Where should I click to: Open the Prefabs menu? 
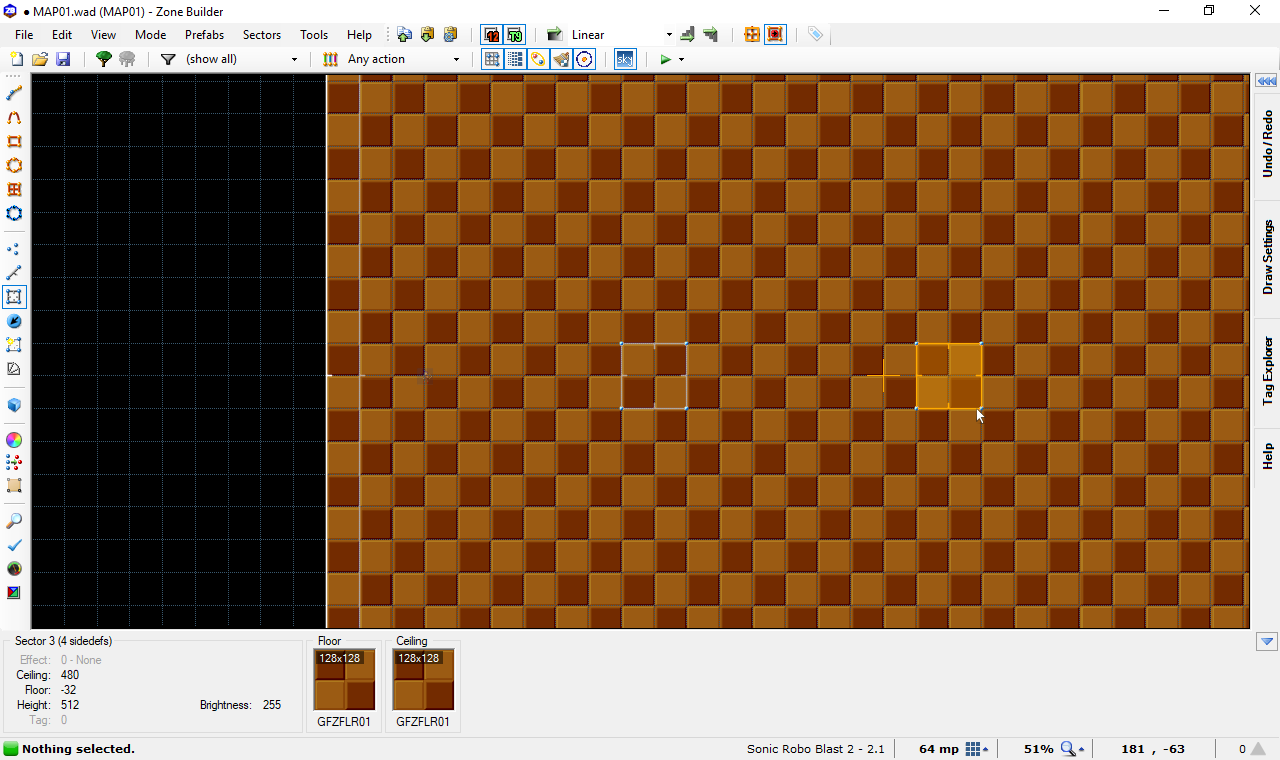click(x=204, y=35)
